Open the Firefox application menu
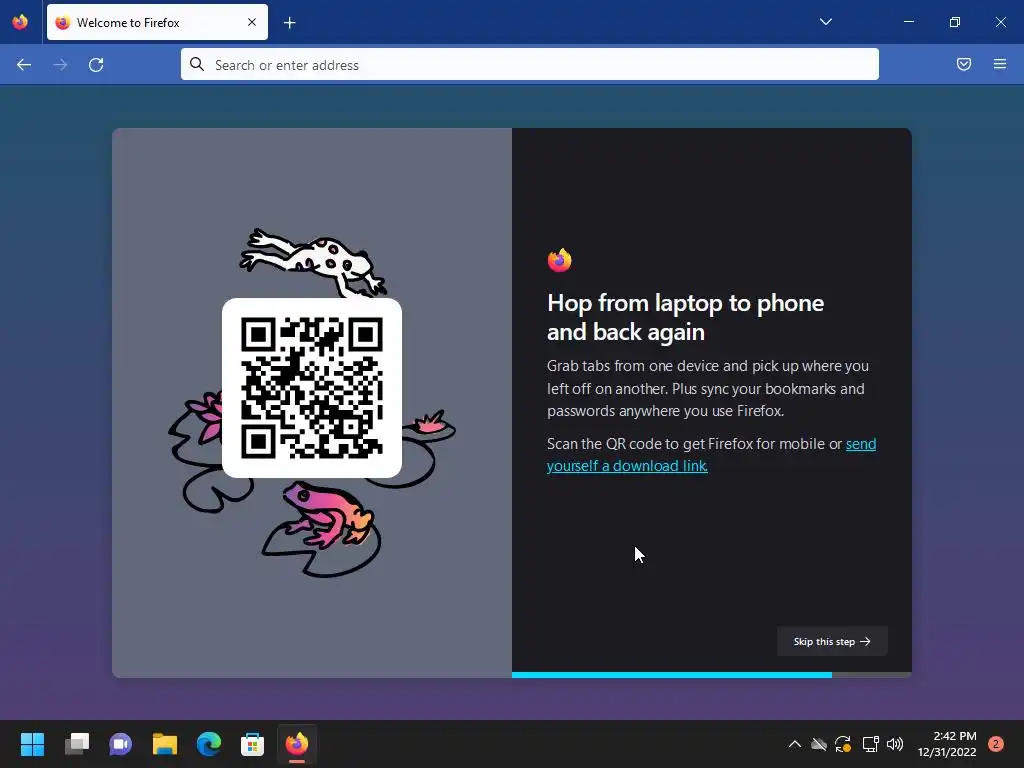 tap(1000, 64)
